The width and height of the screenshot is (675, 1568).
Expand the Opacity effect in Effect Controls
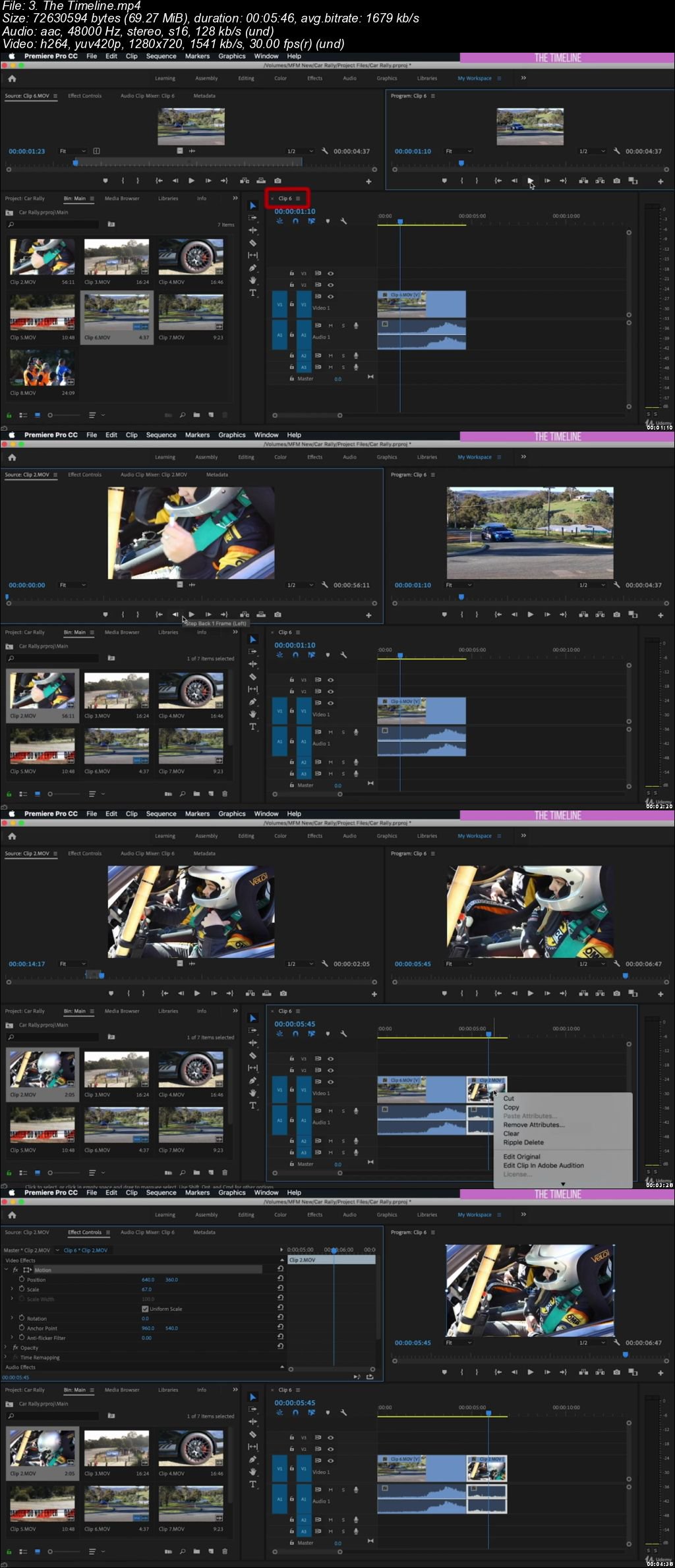click(x=6, y=1347)
